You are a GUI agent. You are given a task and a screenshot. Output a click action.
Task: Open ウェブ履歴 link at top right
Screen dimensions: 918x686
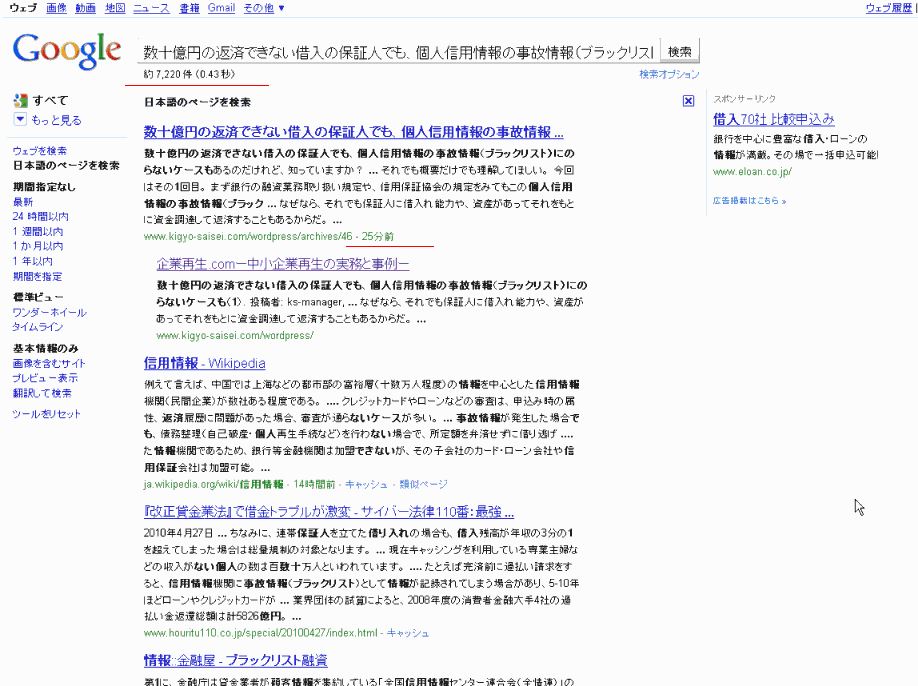[x=889, y=8]
